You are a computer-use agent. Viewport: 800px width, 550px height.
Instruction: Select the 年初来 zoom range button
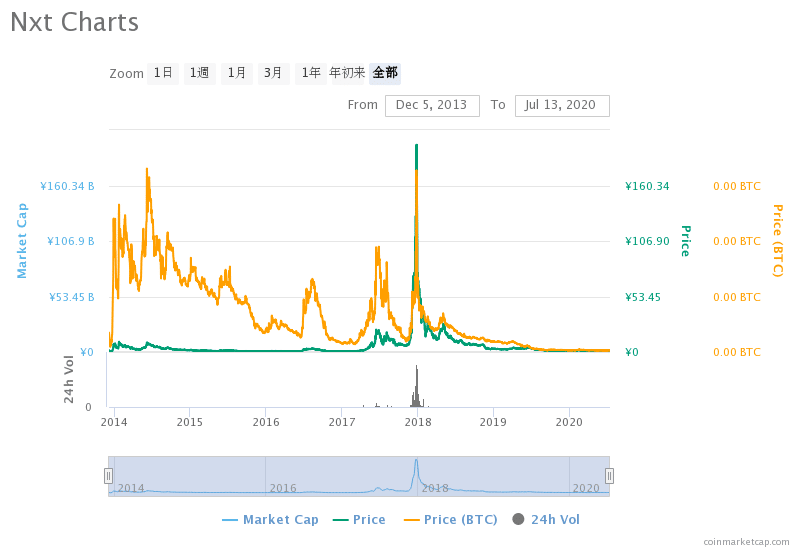[x=347, y=73]
